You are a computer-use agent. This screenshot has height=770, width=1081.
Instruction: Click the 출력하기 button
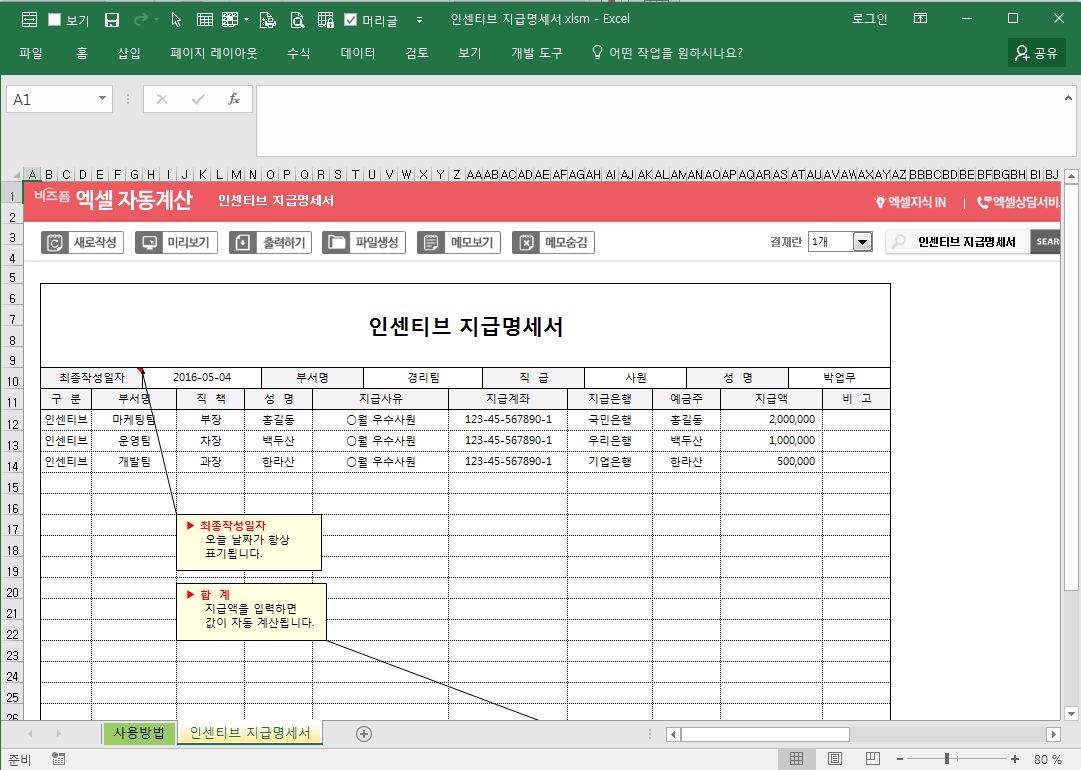[x=270, y=242]
